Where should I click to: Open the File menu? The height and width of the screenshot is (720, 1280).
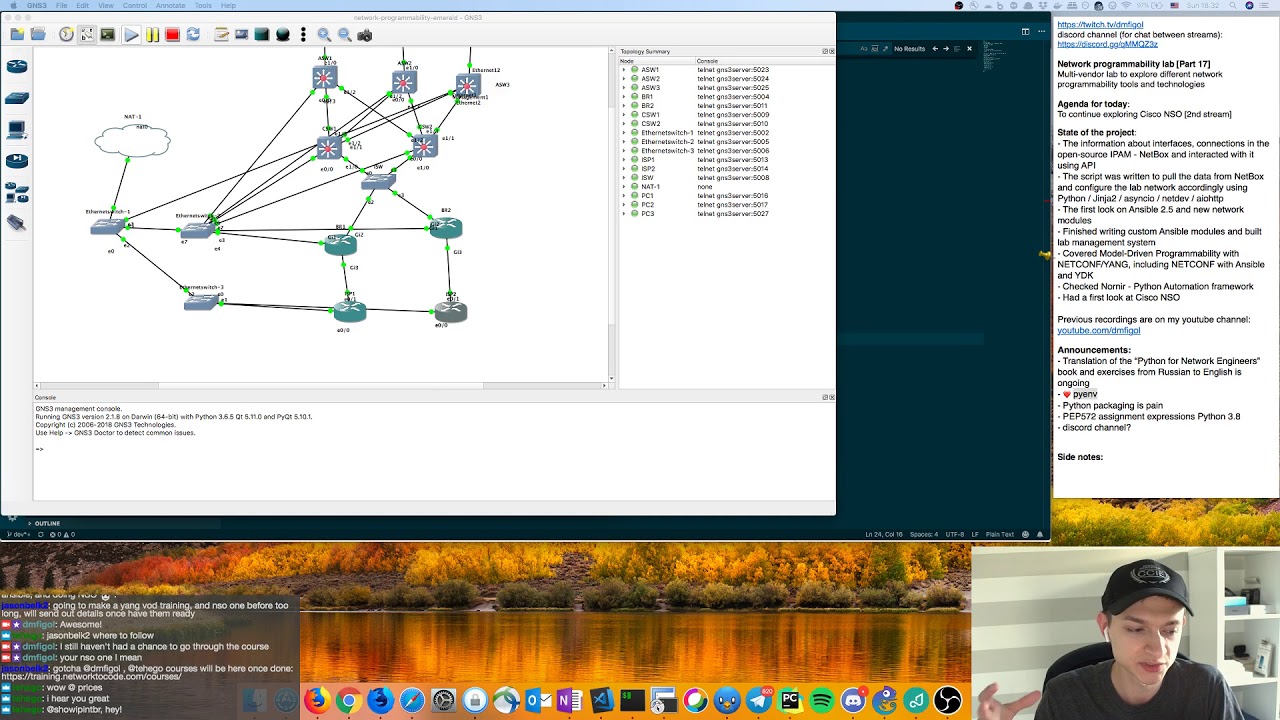(62, 5)
